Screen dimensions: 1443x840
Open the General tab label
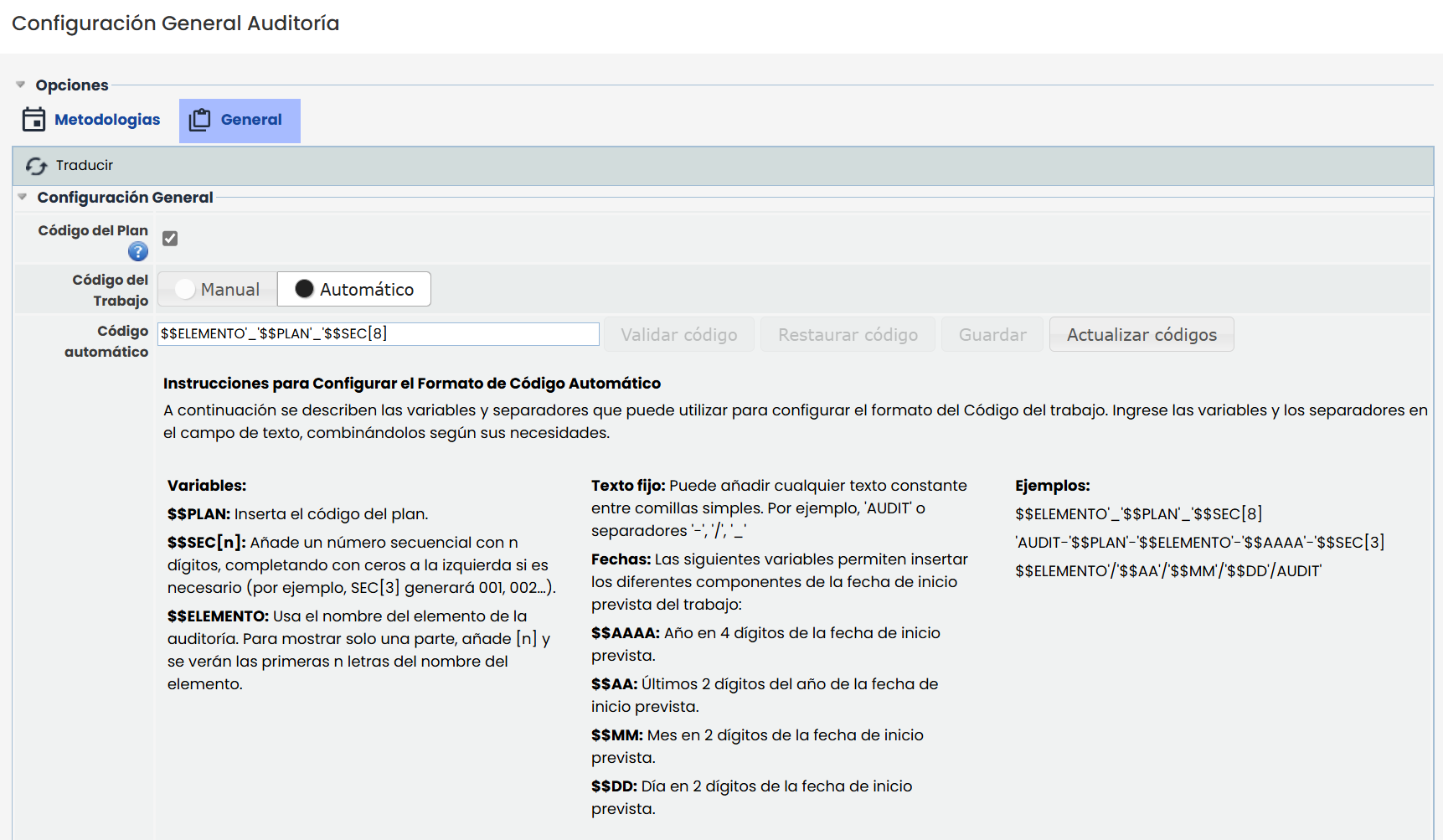[x=251, y=120]
